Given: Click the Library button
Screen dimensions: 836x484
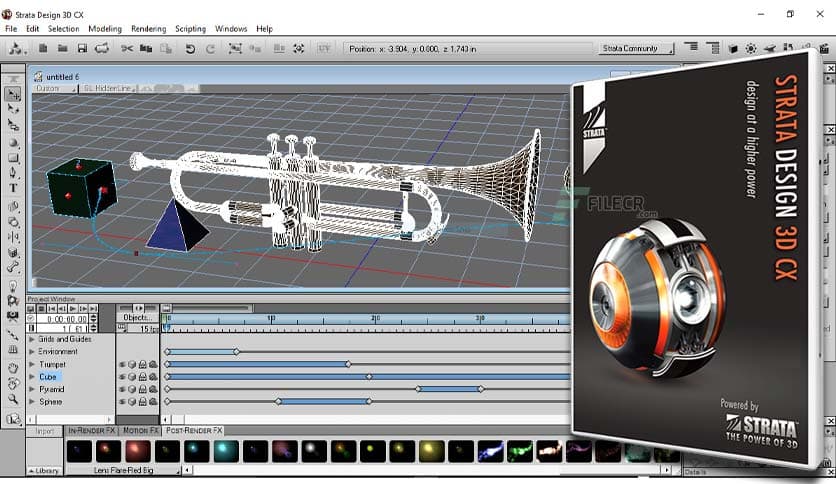Looking at the screenshot, I should 44,471.
